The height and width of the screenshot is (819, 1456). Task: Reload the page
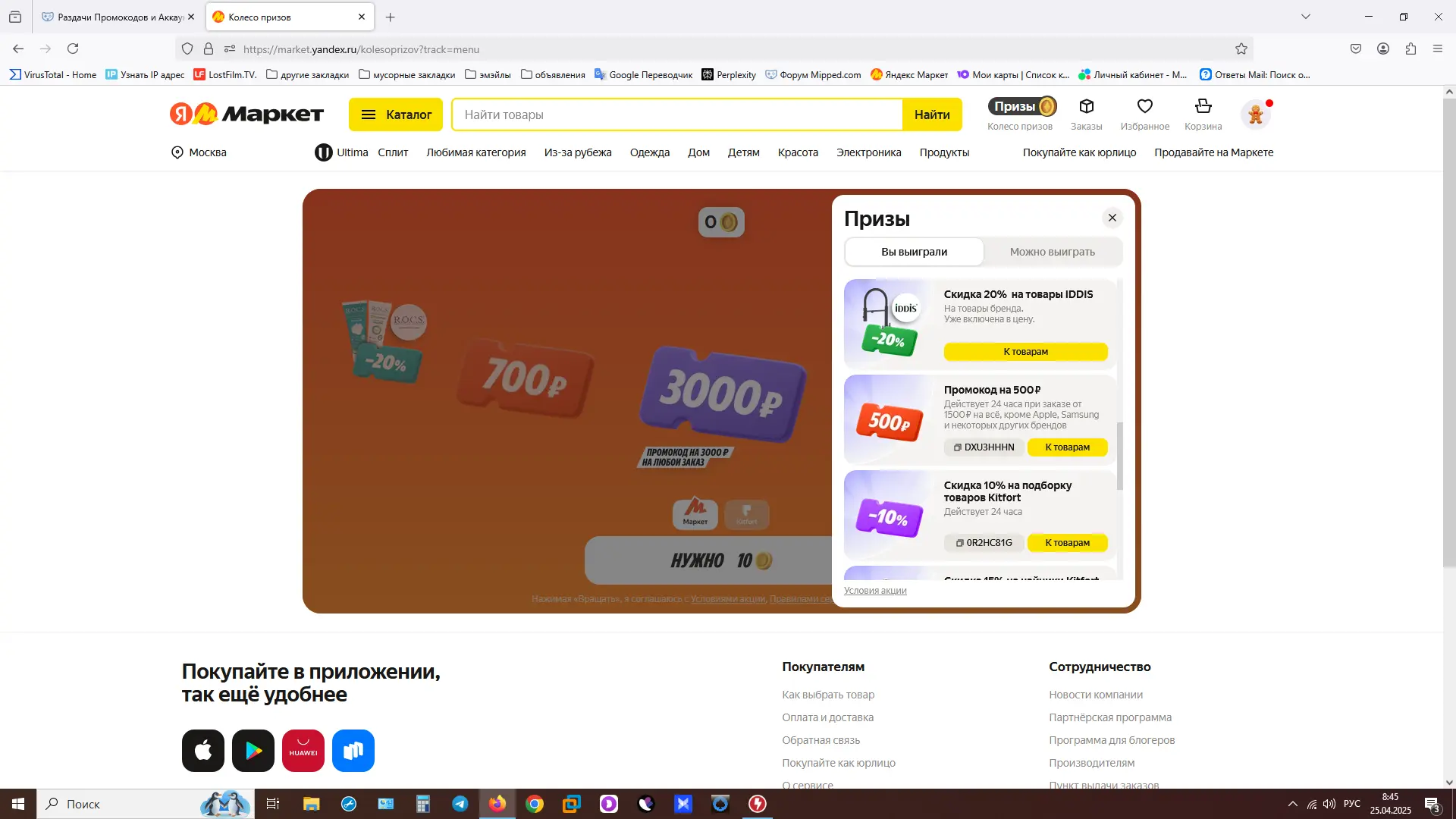point(73,49)
